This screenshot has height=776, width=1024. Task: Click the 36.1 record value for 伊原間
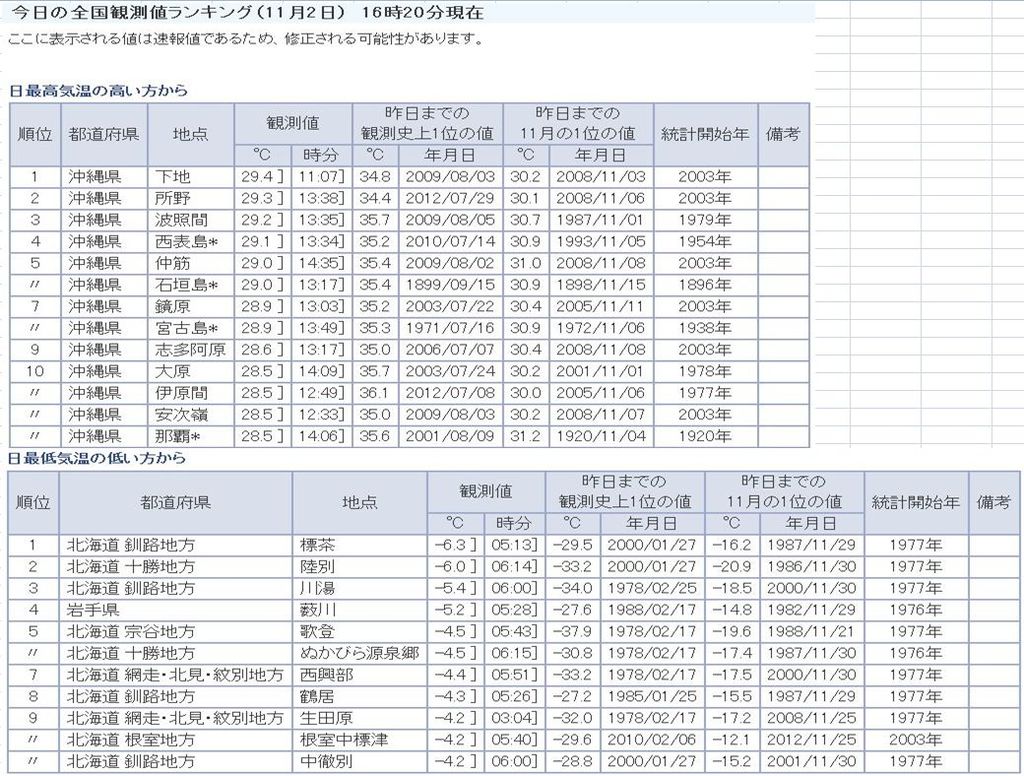[x=374, y=393]
